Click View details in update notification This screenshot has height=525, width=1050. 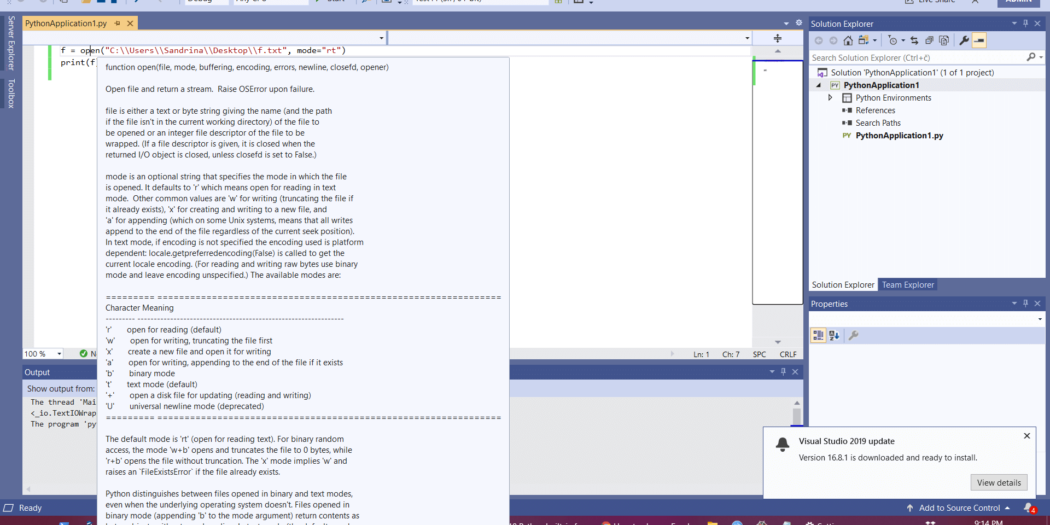(998, 482)
